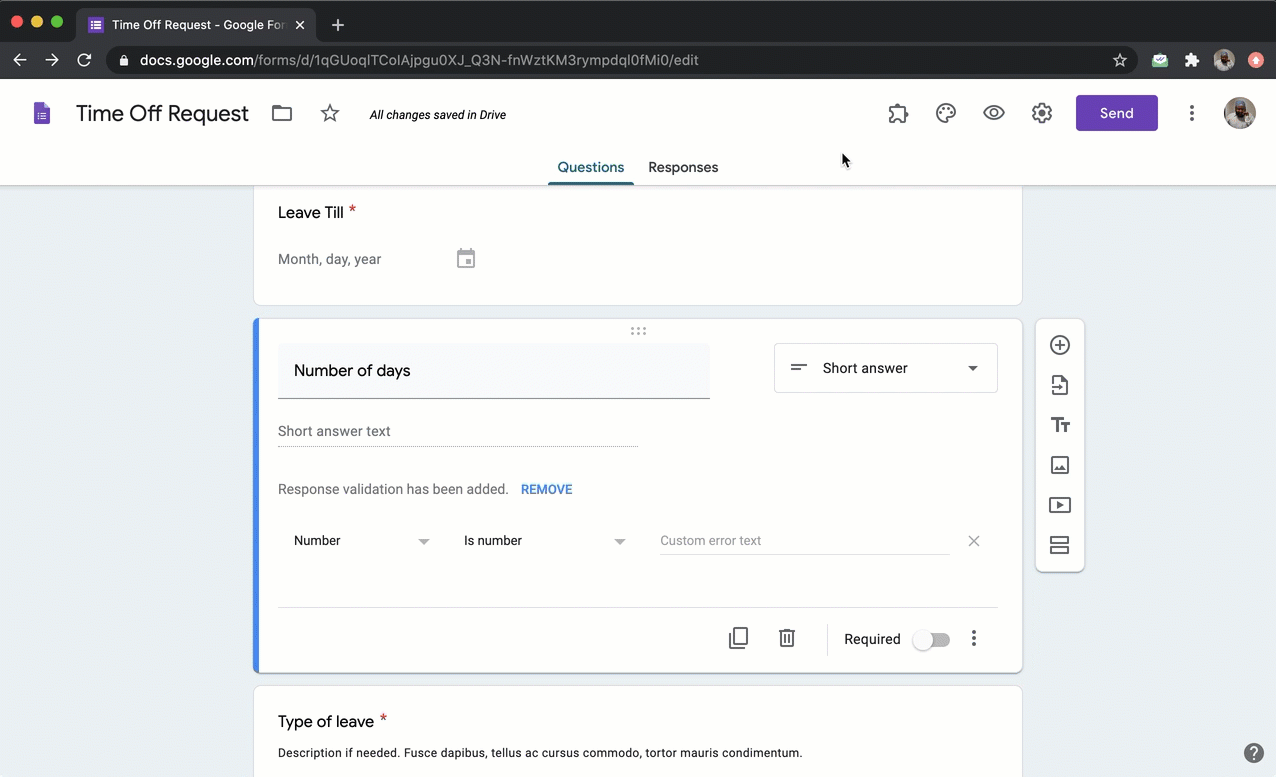Toggle the Required switch on
The image size is (1276, 777).
tap(931, 640)
